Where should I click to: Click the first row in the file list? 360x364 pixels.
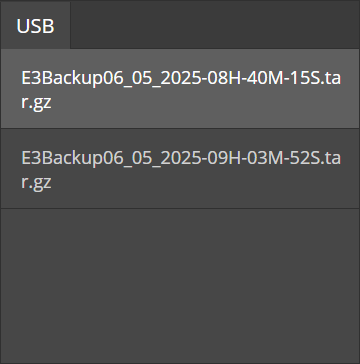180,88
